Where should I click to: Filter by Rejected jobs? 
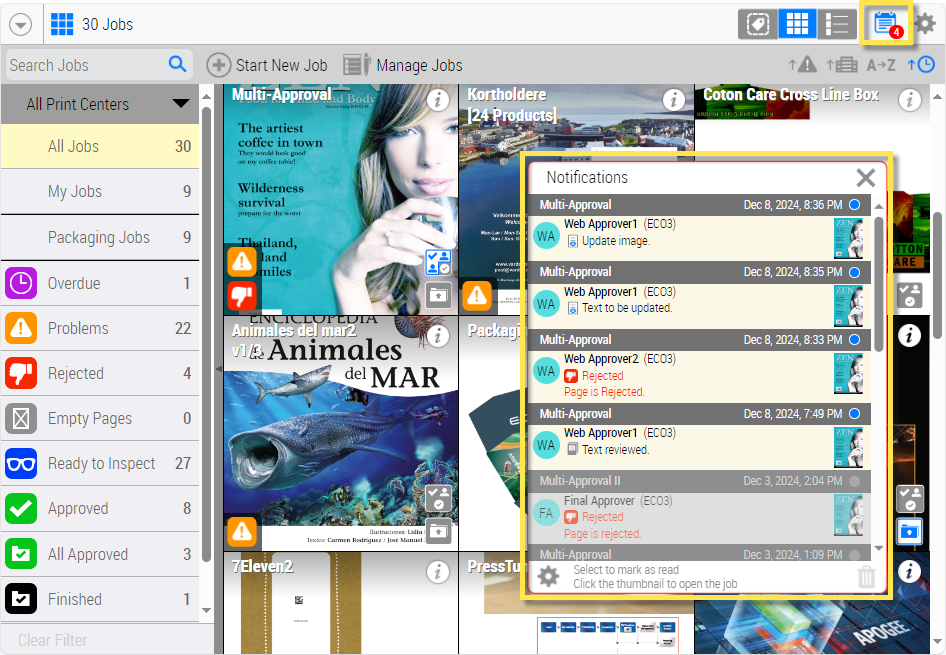(100, 373)
